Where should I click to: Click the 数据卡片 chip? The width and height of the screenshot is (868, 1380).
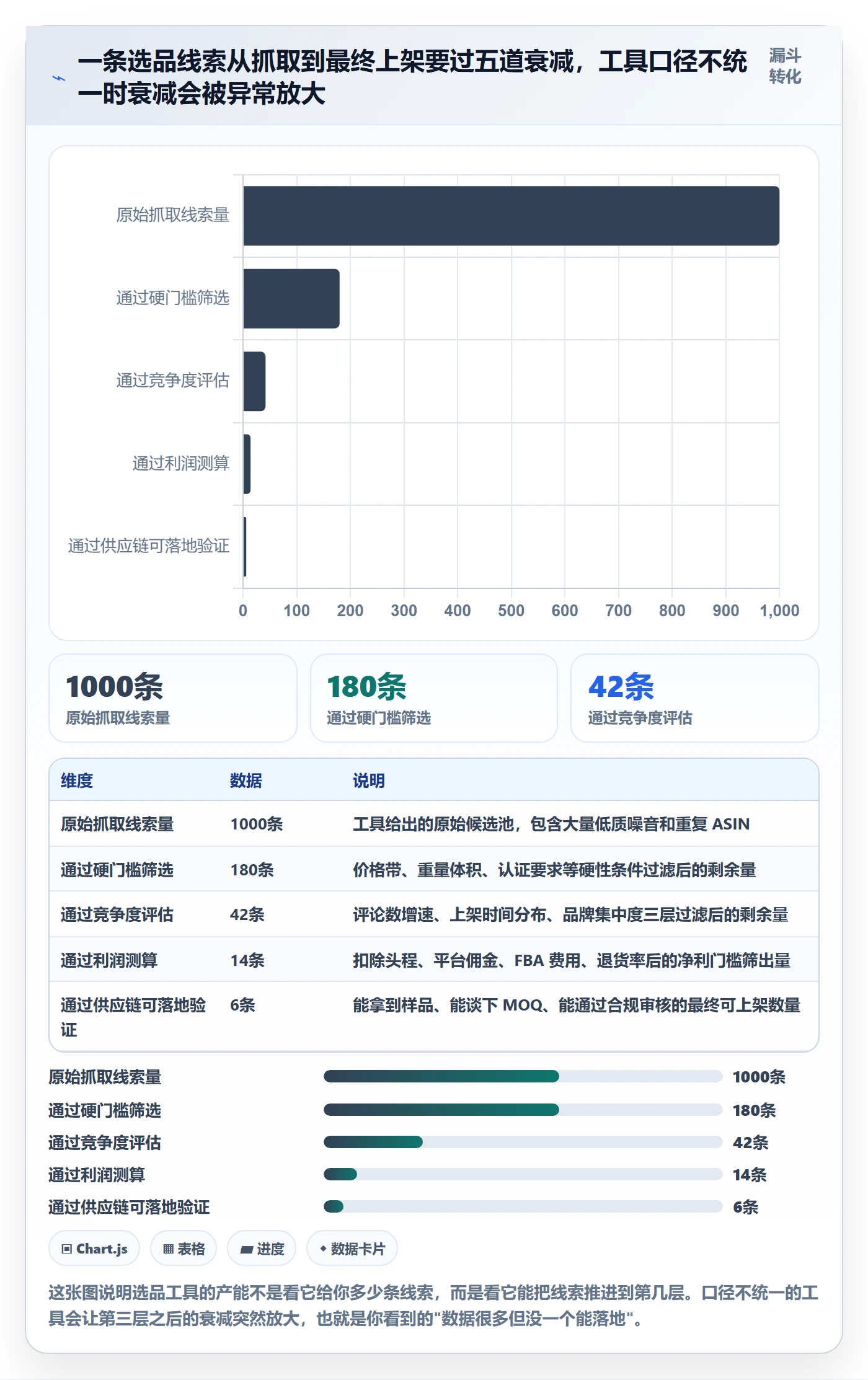pos(352,1249)
